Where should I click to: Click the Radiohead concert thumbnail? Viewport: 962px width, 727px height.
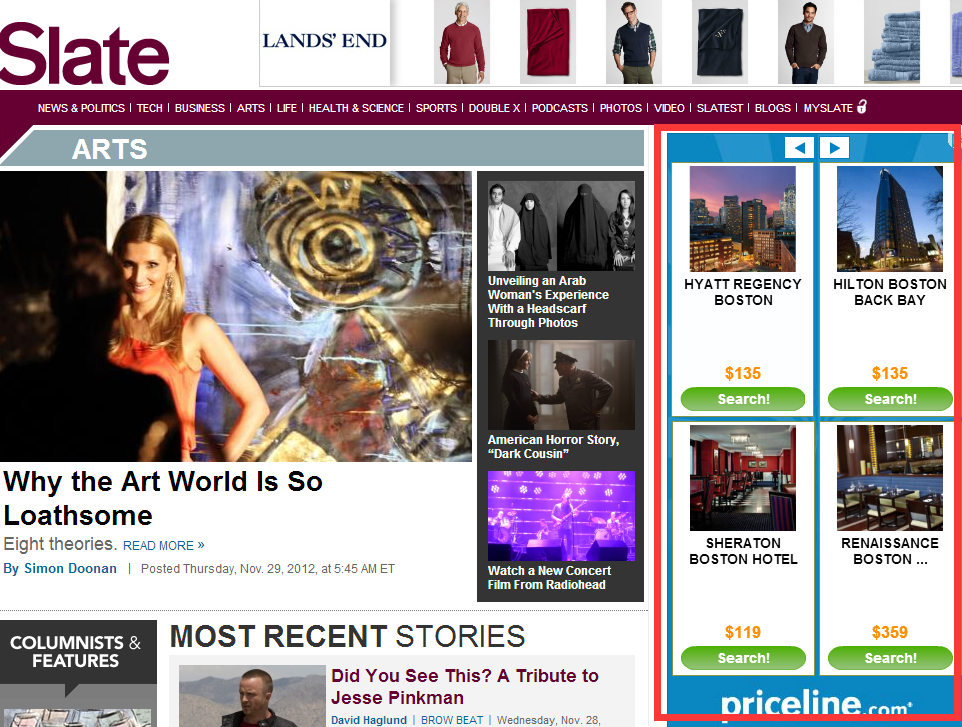click(561, 516)
